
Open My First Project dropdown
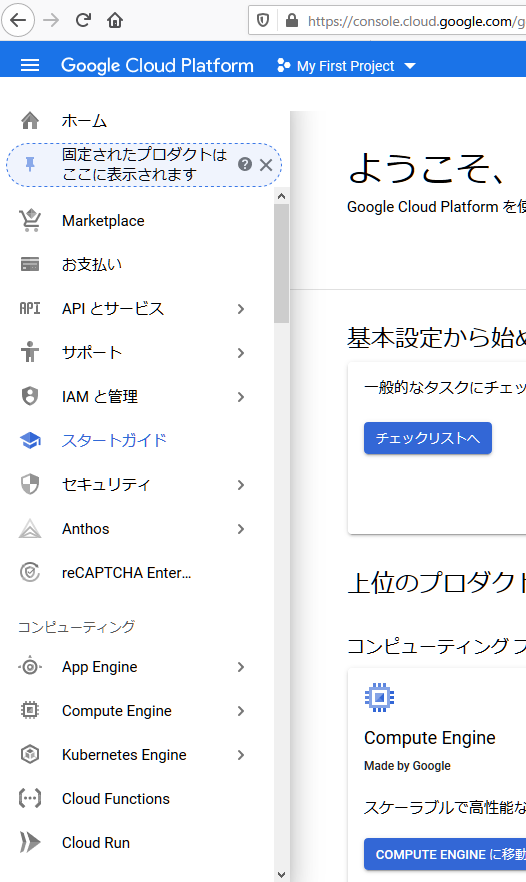click(x=347, y=66)
